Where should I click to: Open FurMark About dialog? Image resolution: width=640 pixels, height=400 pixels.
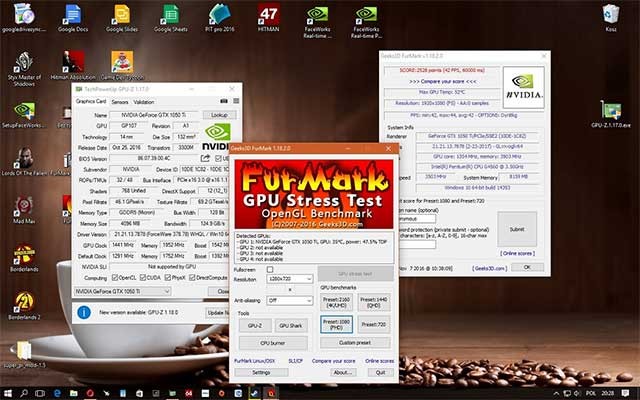pos(343,373)
